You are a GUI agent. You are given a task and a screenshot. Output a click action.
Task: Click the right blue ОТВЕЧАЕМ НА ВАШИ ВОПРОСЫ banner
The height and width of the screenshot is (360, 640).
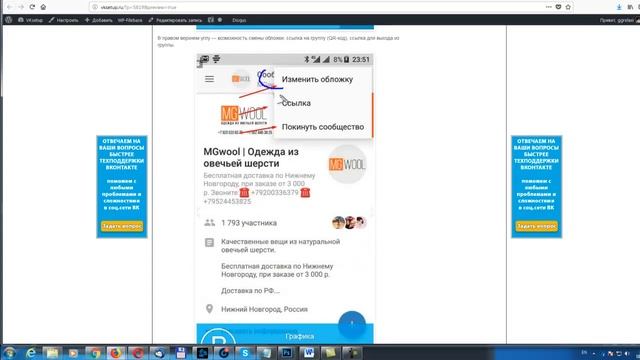point(536,187)
